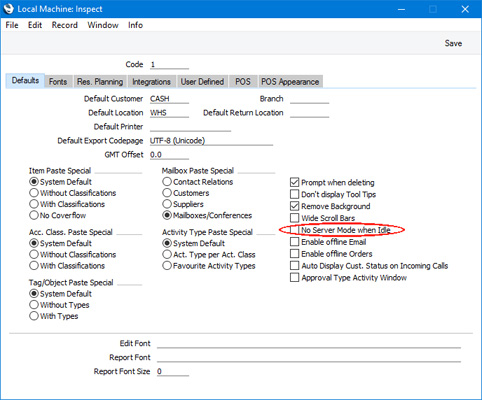Select With Types under Tag/Object Paste Special

(34, 316)
